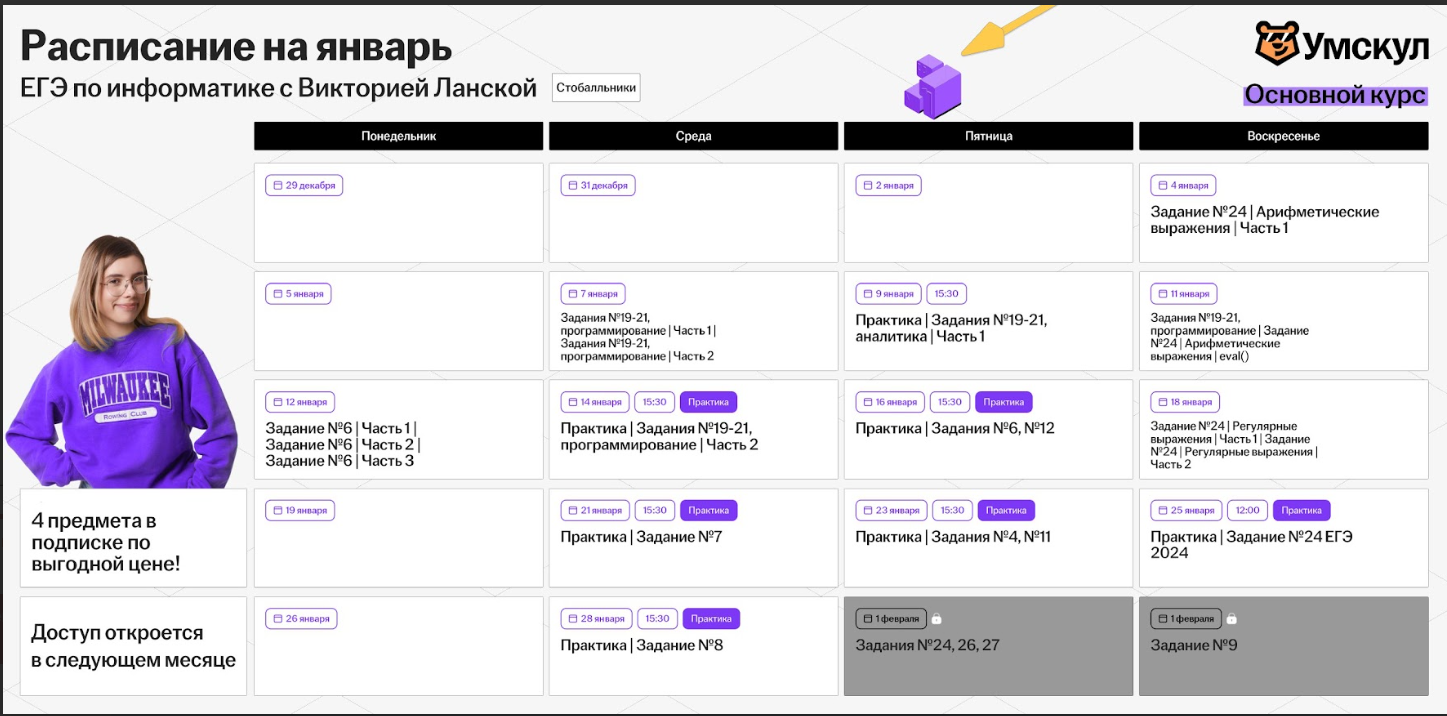Select the Пятница column header
Screen dimensions: 1447x716
(x=988, y=136)
